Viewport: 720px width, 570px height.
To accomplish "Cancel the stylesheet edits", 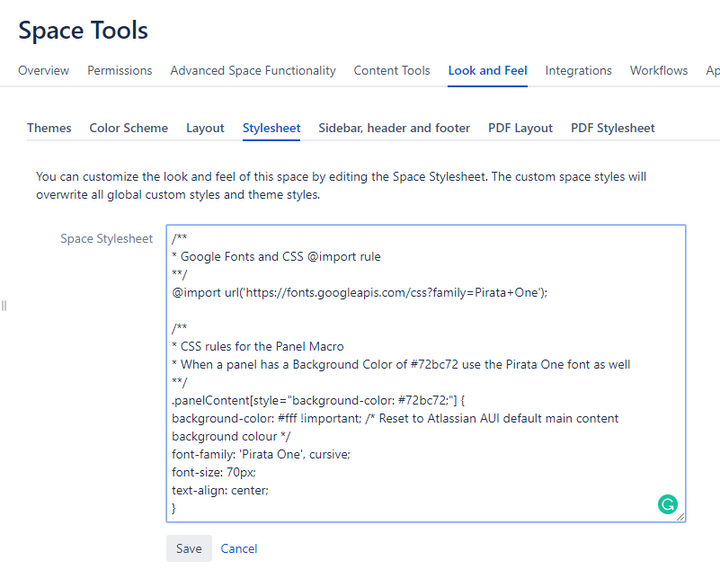I will (x=239, y=548).
